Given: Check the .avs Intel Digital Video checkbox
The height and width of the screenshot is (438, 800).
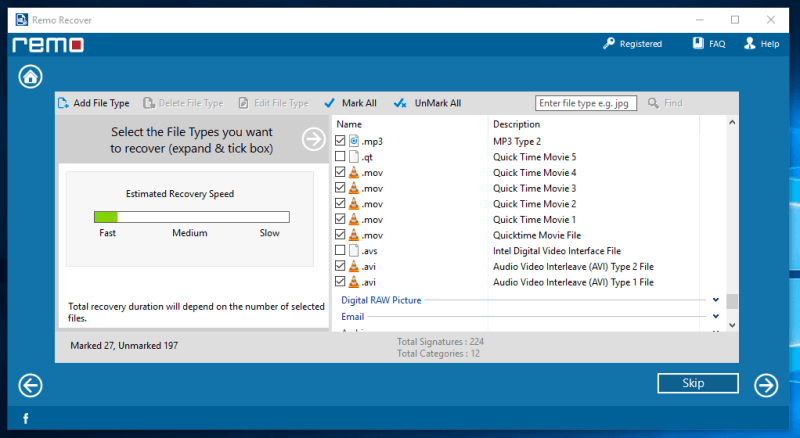Looking at the screenshot, I should 340,250.
